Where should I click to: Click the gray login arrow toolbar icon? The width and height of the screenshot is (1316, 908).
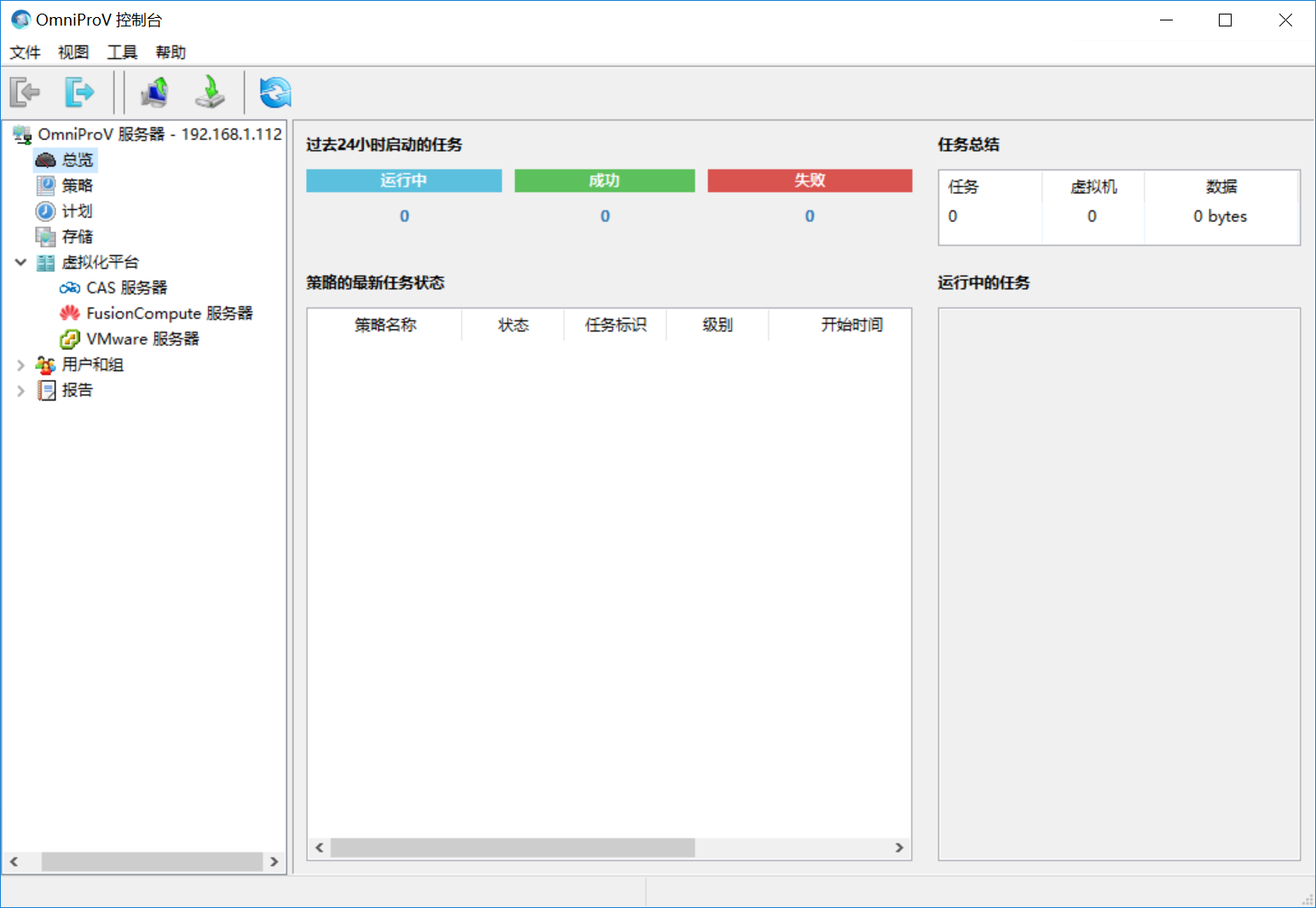click(26, 92)
